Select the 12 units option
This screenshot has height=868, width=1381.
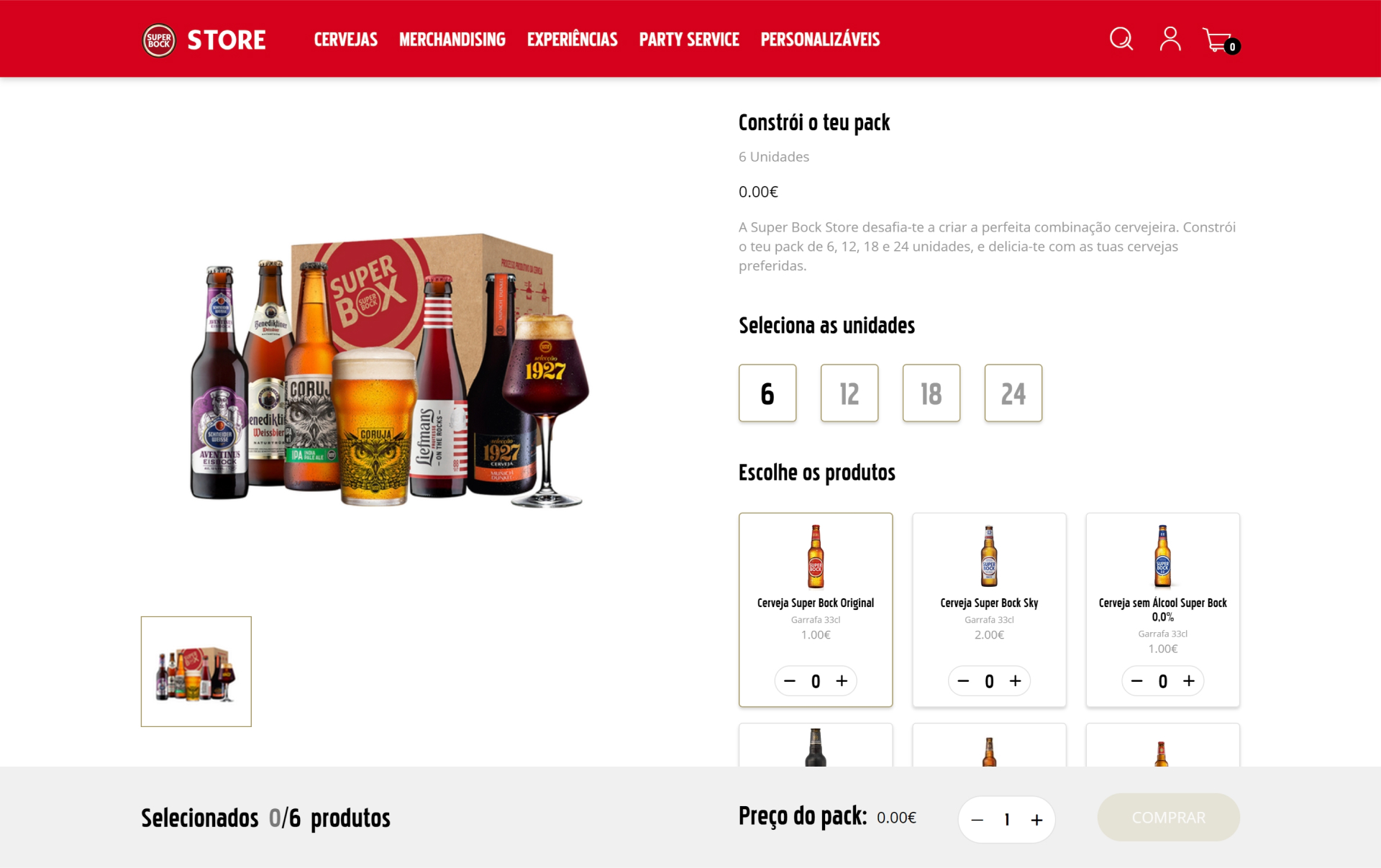point(849,393)
